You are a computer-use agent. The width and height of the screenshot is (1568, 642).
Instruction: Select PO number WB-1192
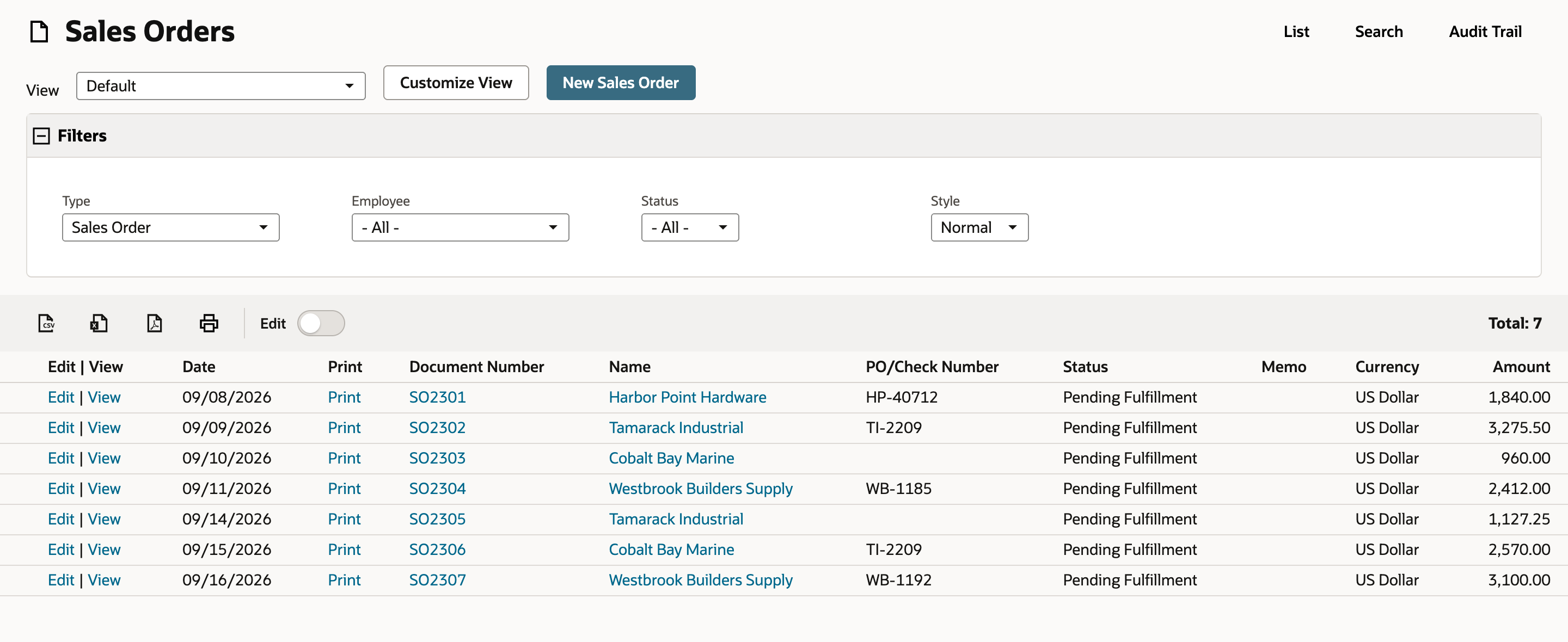coord(898,580)
